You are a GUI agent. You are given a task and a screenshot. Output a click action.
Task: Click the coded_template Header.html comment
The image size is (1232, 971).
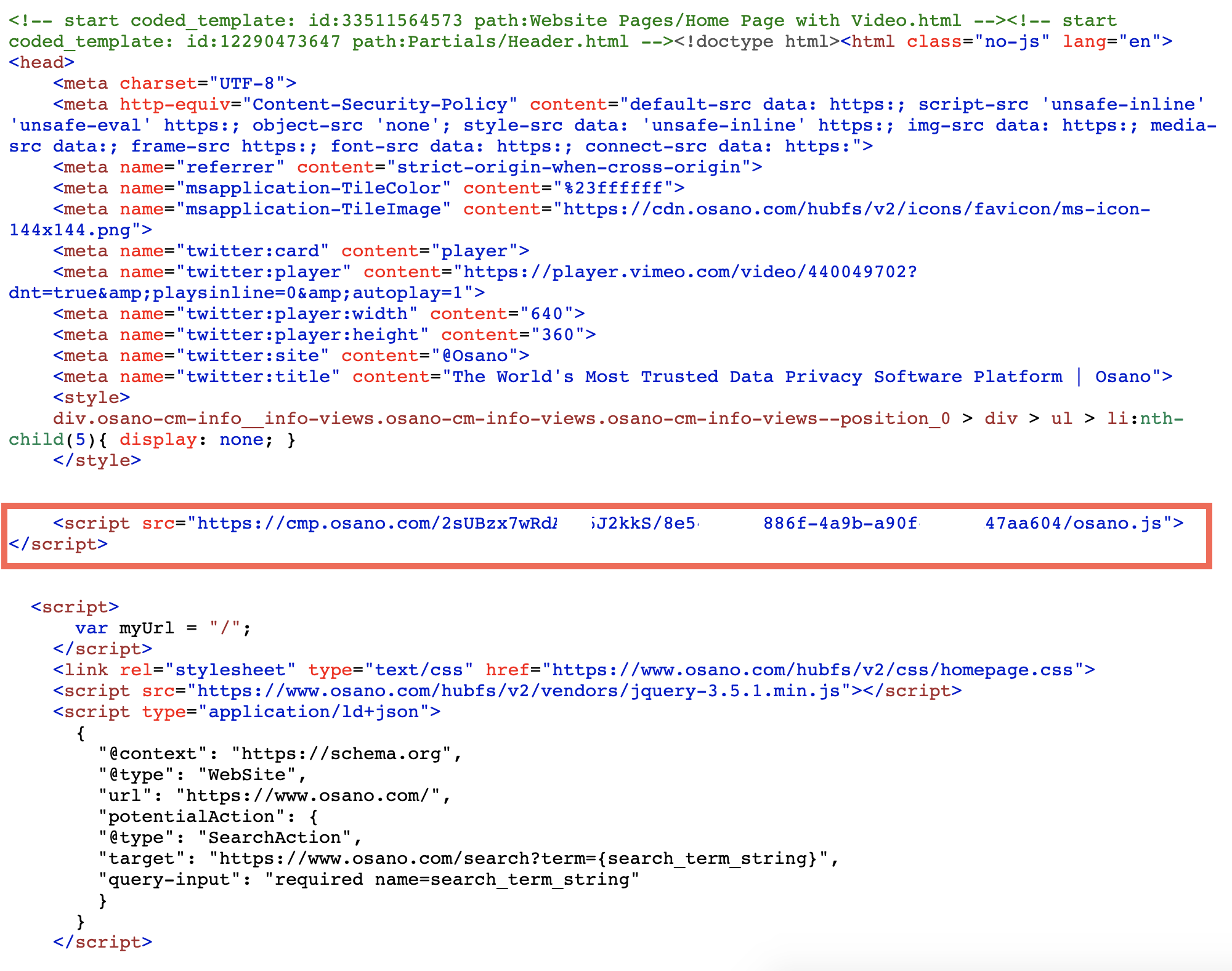(320, 41)
